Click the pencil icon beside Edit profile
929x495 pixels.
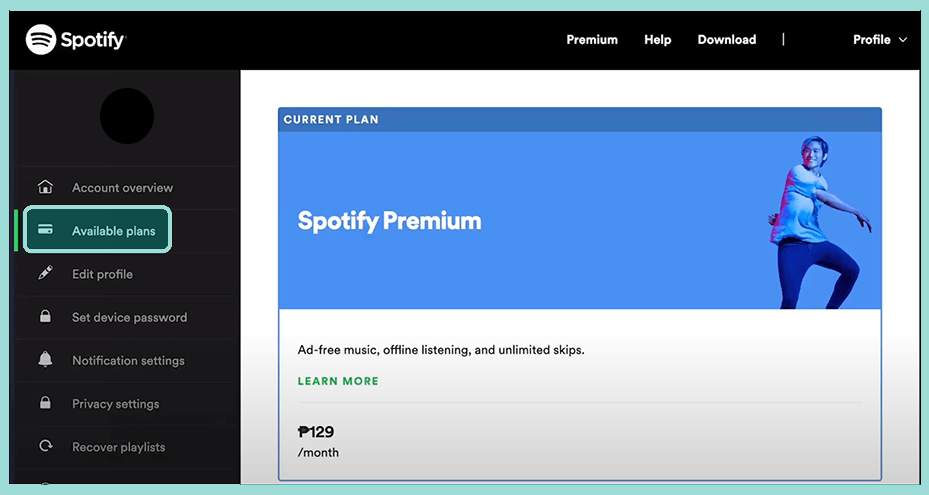(45, 274)
